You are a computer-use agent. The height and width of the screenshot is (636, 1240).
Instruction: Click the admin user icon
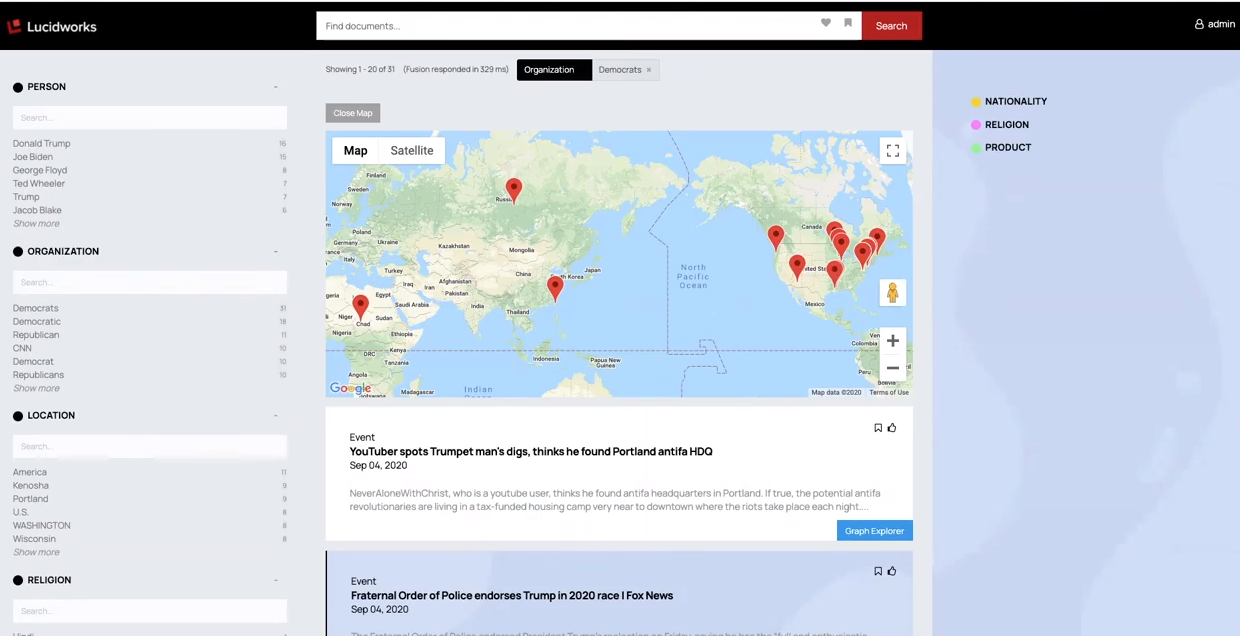[x=1198, y=23]
